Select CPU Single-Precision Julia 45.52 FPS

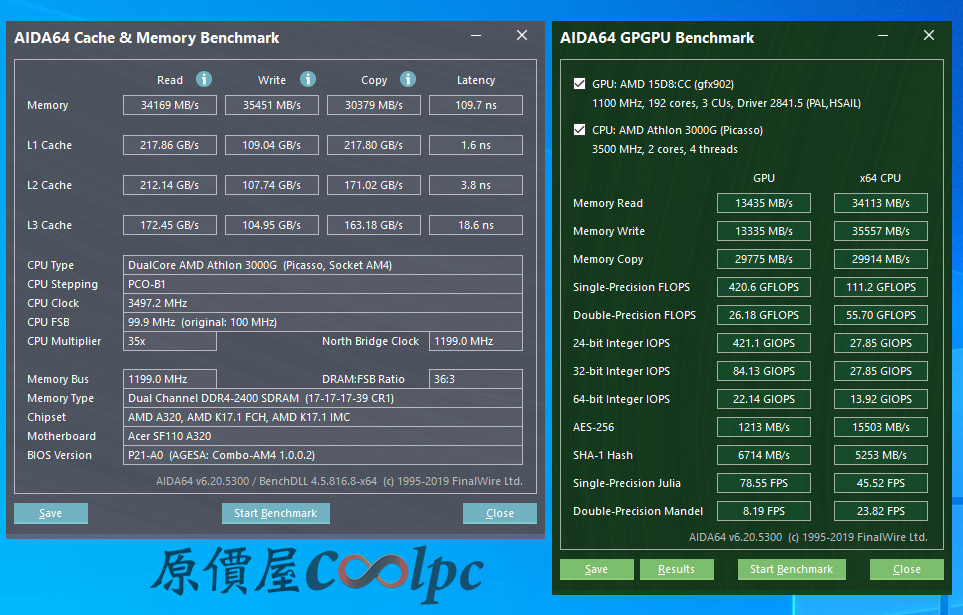pos(881,483)
